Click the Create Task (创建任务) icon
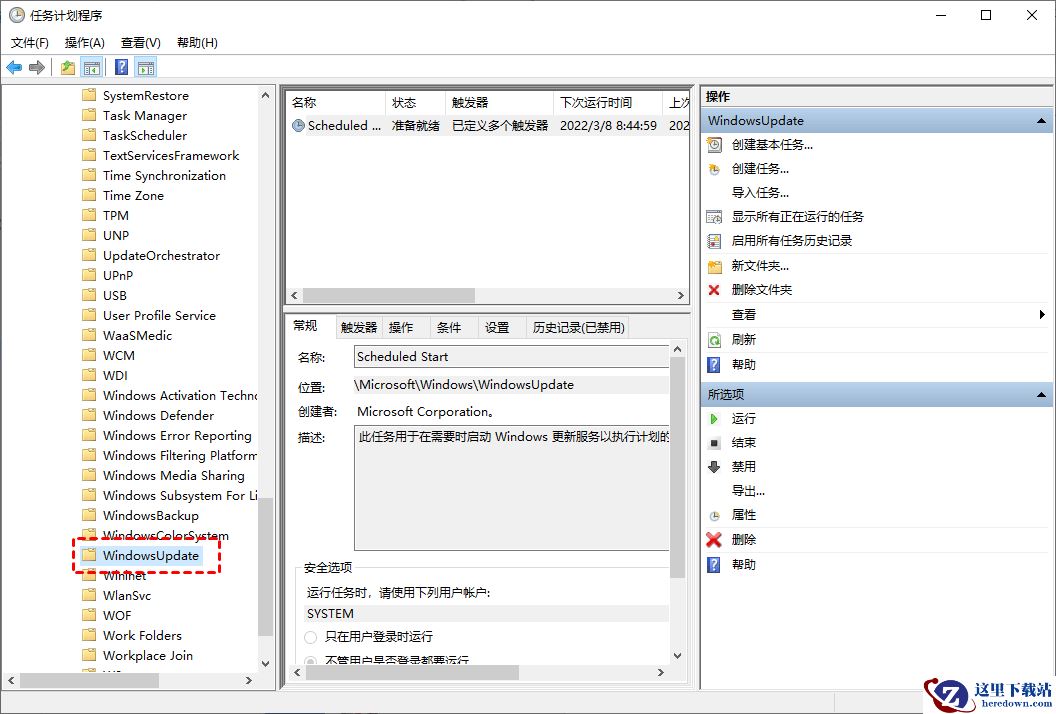This screenshot has width=1056, height=714. 715,169
